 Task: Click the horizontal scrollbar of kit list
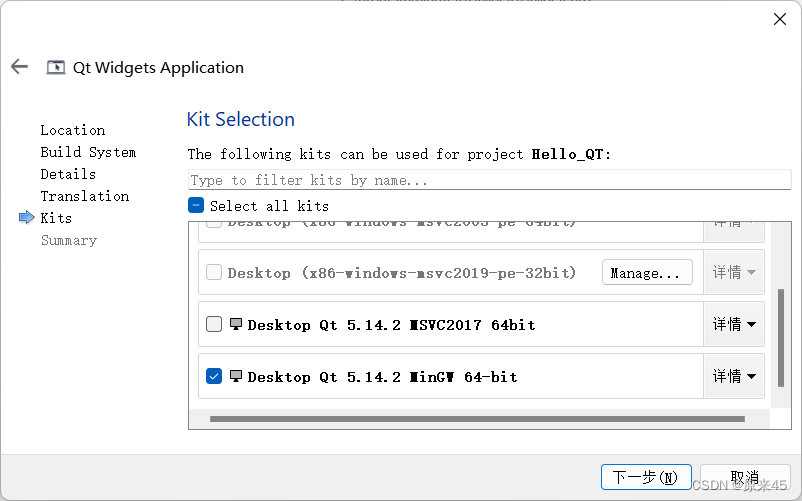(x=477, y=419)
